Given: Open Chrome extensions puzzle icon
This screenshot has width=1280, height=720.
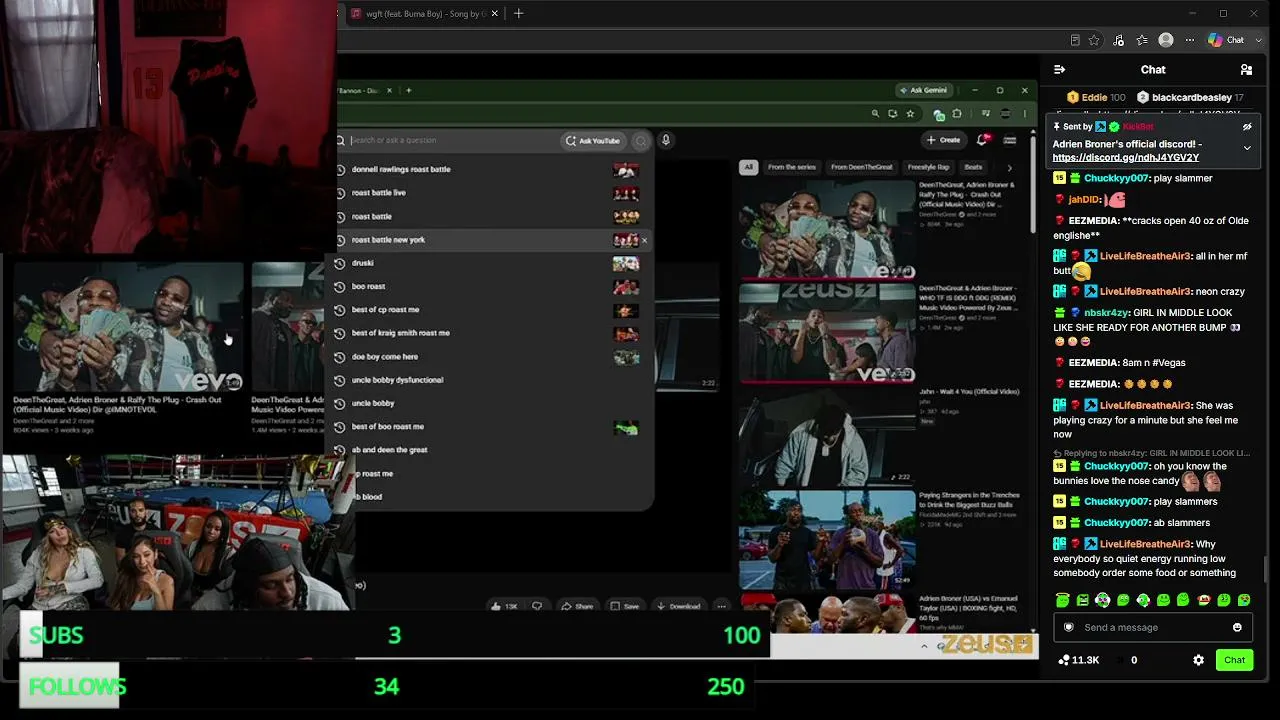Looking at the screenshot, I should pos(957,114).
